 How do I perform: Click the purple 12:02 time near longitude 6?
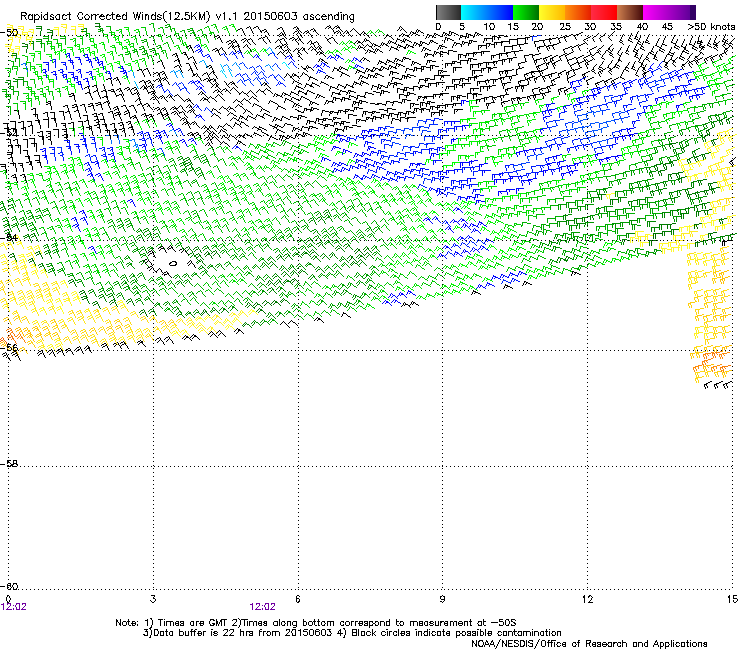[x=262, y=607]
